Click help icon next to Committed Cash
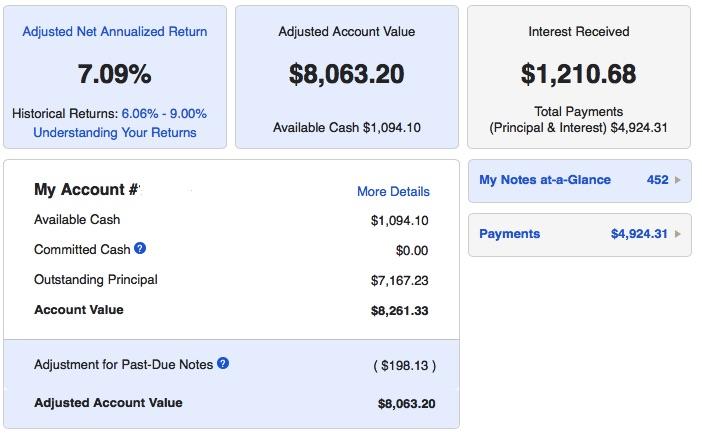Viewport: 702px width, 439px height. (140, 248)
